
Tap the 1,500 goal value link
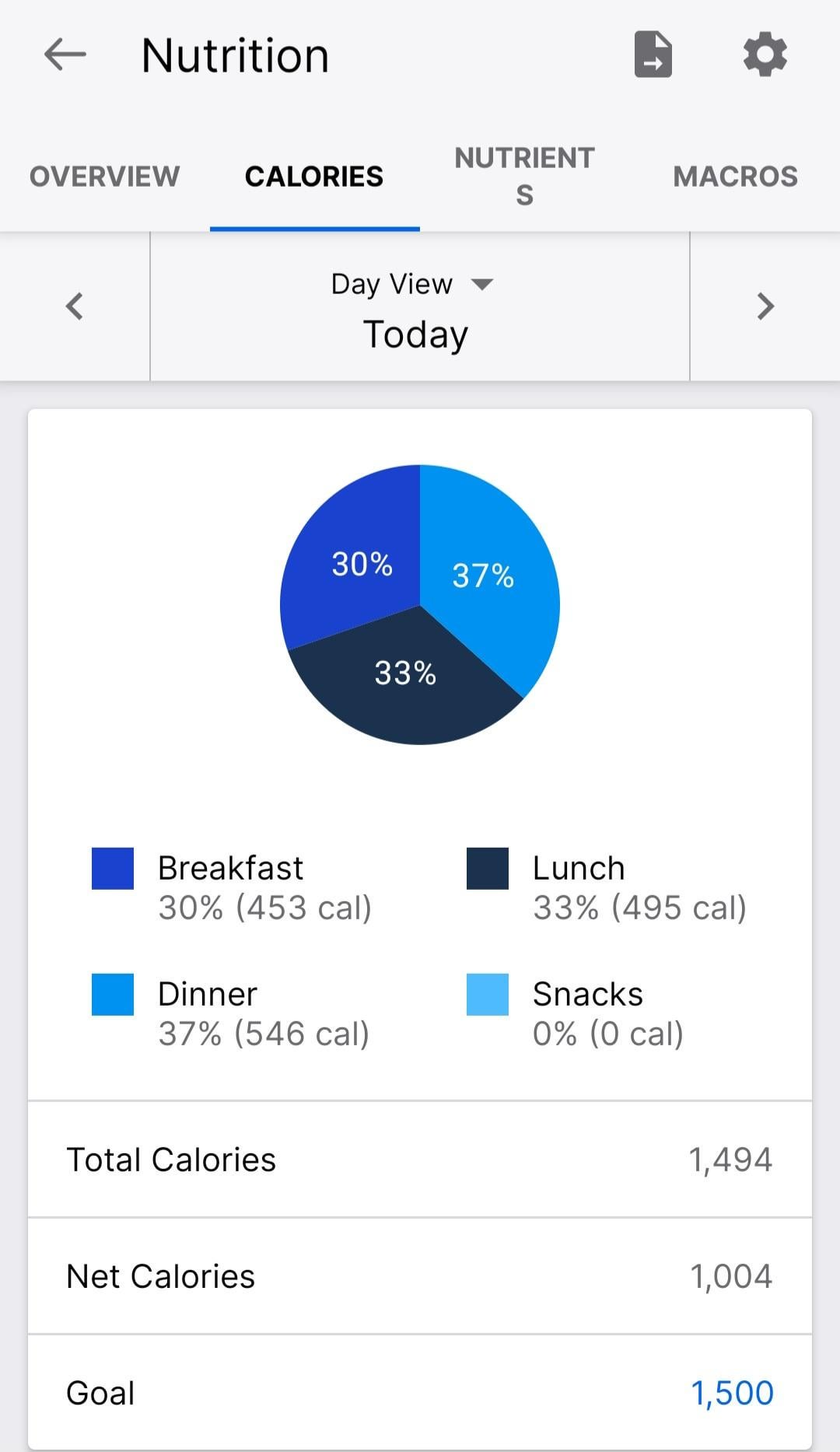point(732,1393)
